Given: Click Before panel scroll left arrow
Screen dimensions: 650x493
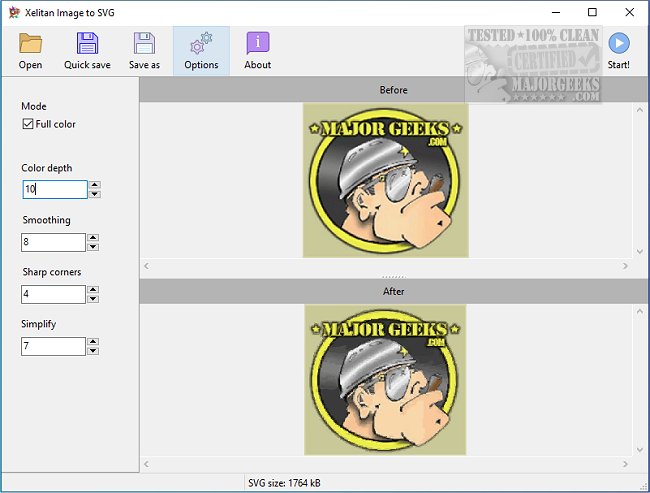Looking at the screenshot, I should [147, 266].
